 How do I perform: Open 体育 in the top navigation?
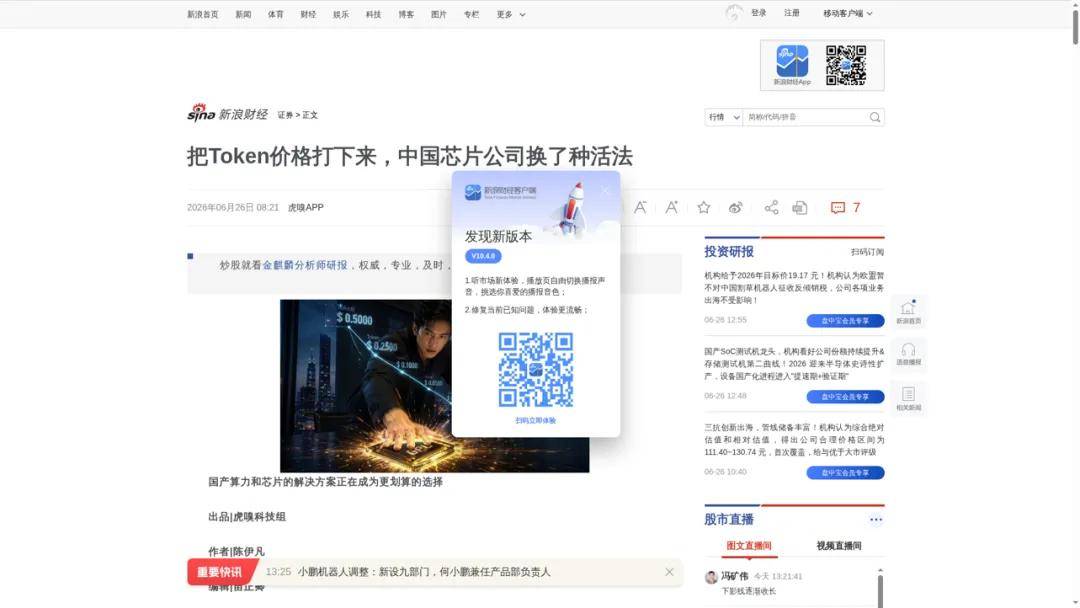pos(276,14)
